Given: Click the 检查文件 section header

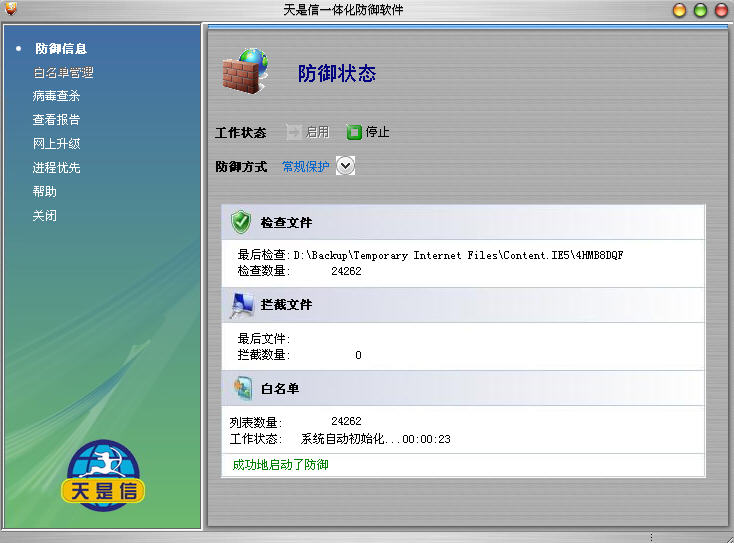Looking at the screenshot, I should point(463,222).
